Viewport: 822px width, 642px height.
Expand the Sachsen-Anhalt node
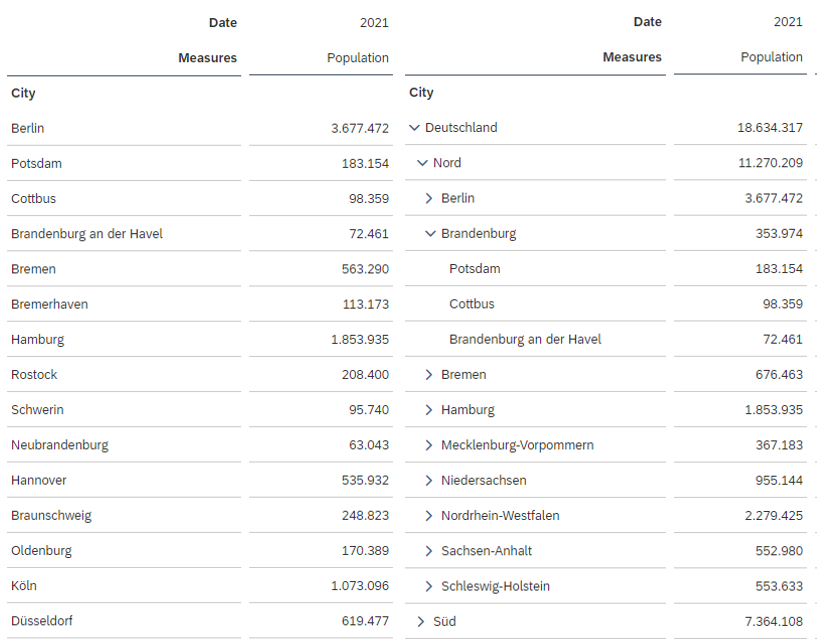(430, 550)
